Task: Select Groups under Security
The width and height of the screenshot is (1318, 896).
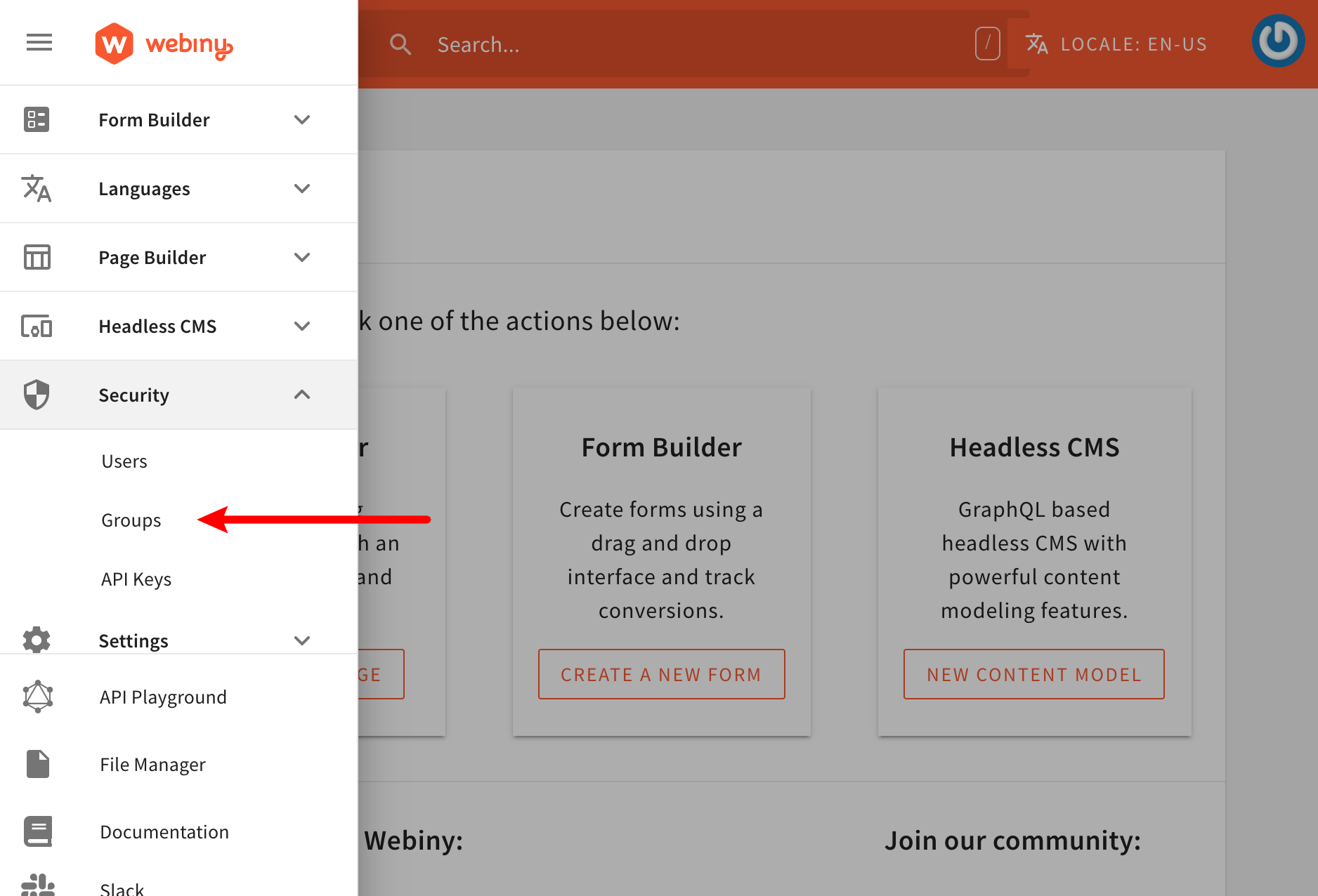Action: (x=131, y=520)
